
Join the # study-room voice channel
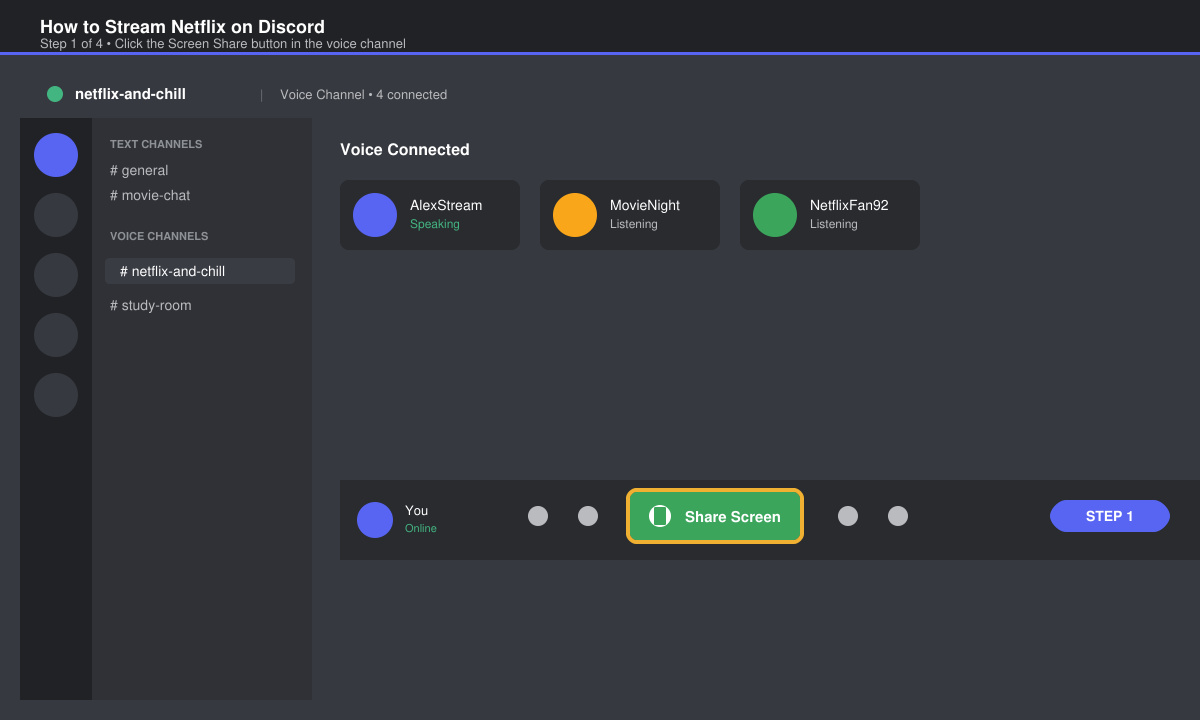[x=151, y=305]
